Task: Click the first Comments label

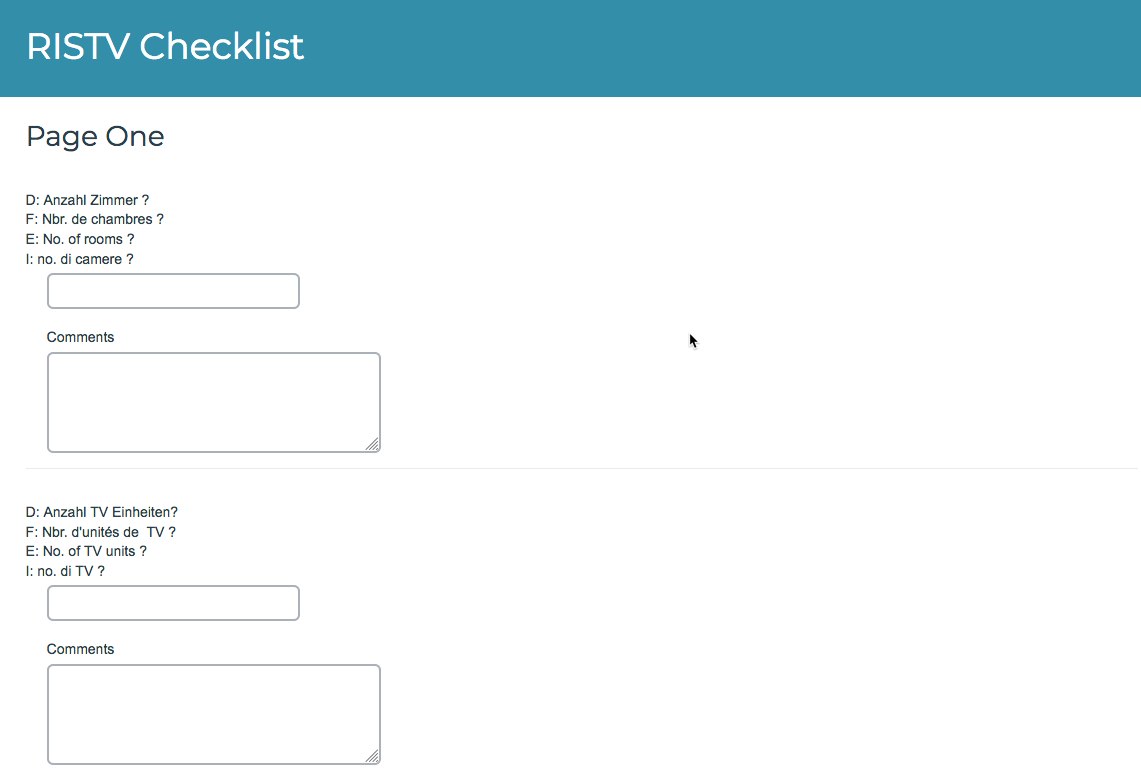Action: pos(80,337)
